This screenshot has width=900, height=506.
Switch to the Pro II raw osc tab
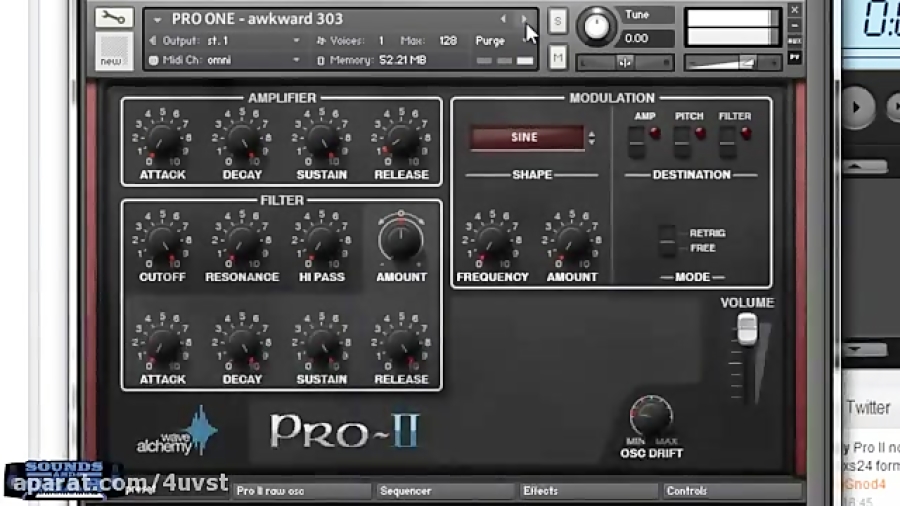point(302,491)
